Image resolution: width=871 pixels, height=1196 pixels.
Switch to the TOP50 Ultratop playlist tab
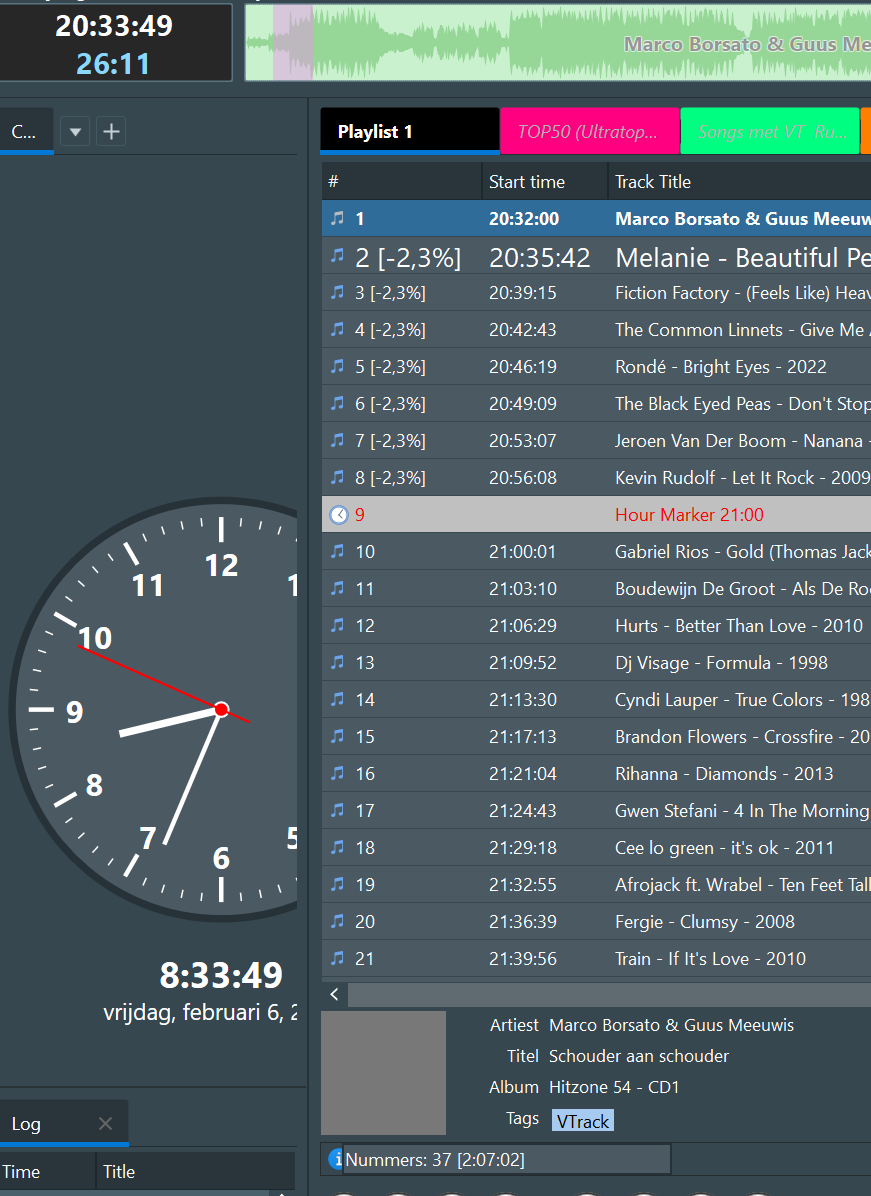click(588, 131)
